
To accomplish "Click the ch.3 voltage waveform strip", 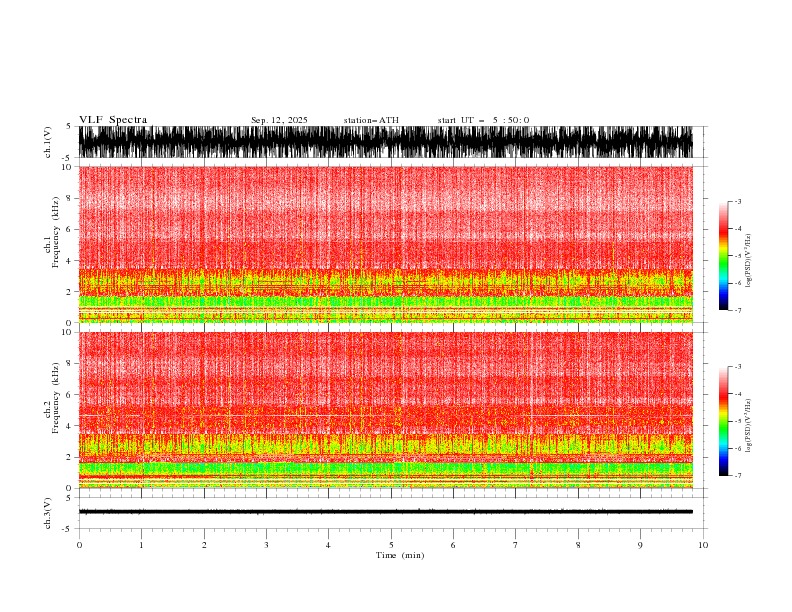I will point(386,512).
